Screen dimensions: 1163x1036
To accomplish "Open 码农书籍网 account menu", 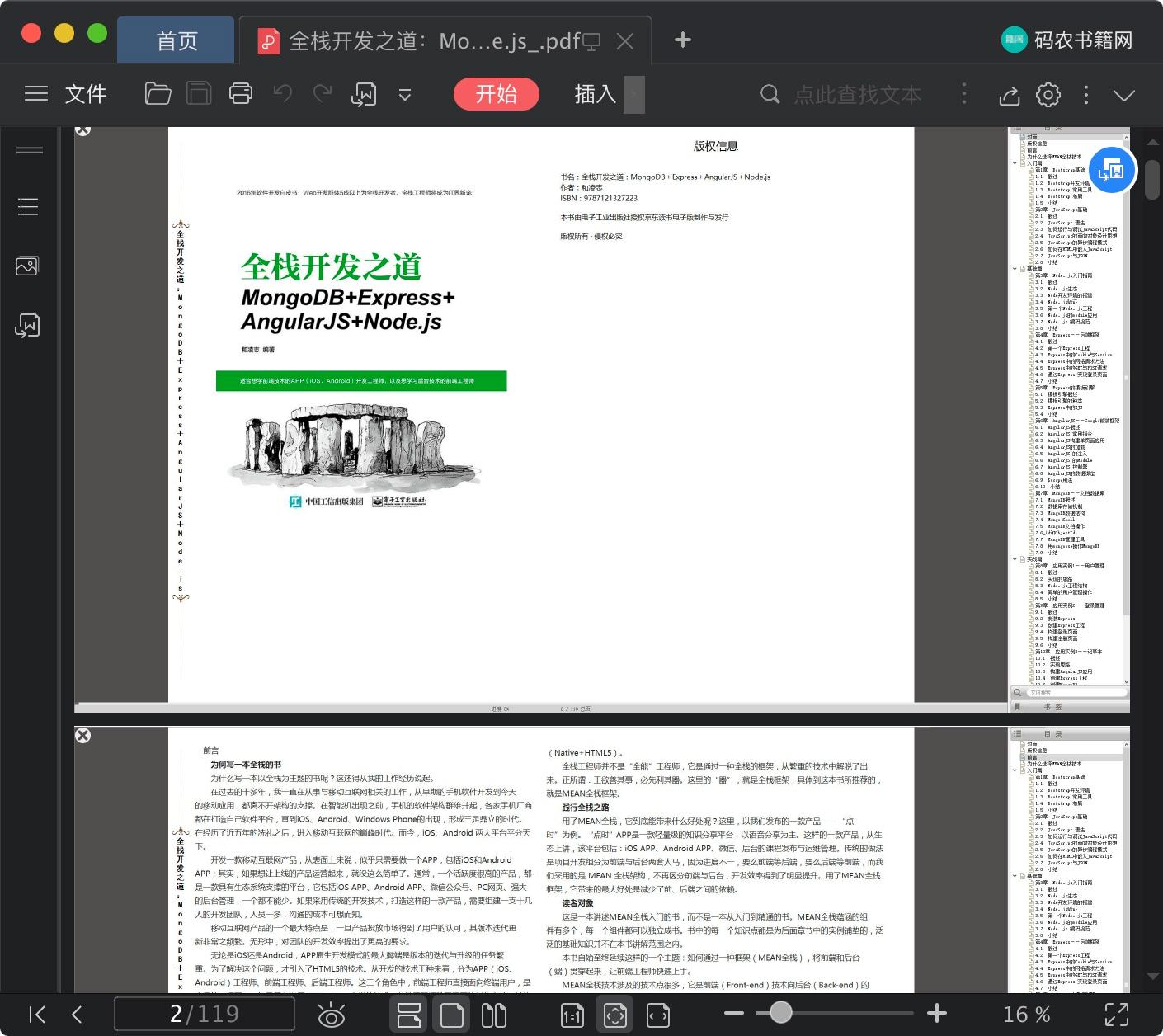I will [x=1067, y=40].
